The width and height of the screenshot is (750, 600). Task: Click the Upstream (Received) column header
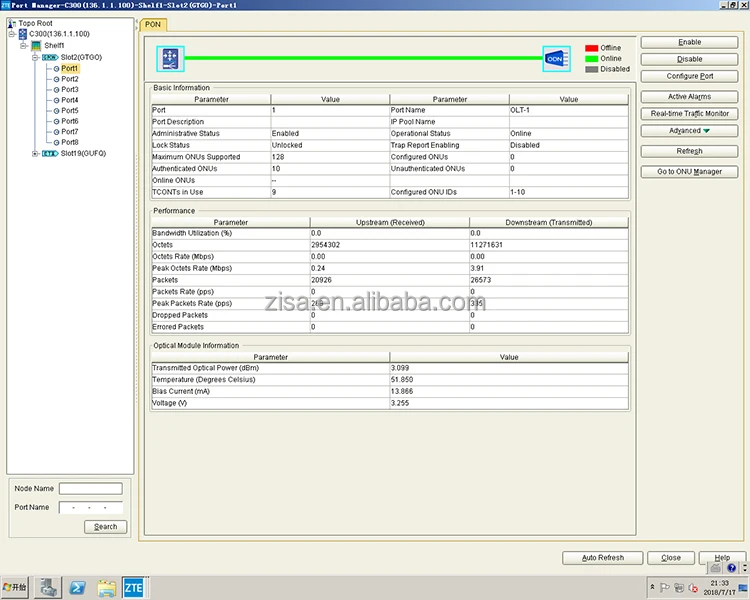click(390, 222)
